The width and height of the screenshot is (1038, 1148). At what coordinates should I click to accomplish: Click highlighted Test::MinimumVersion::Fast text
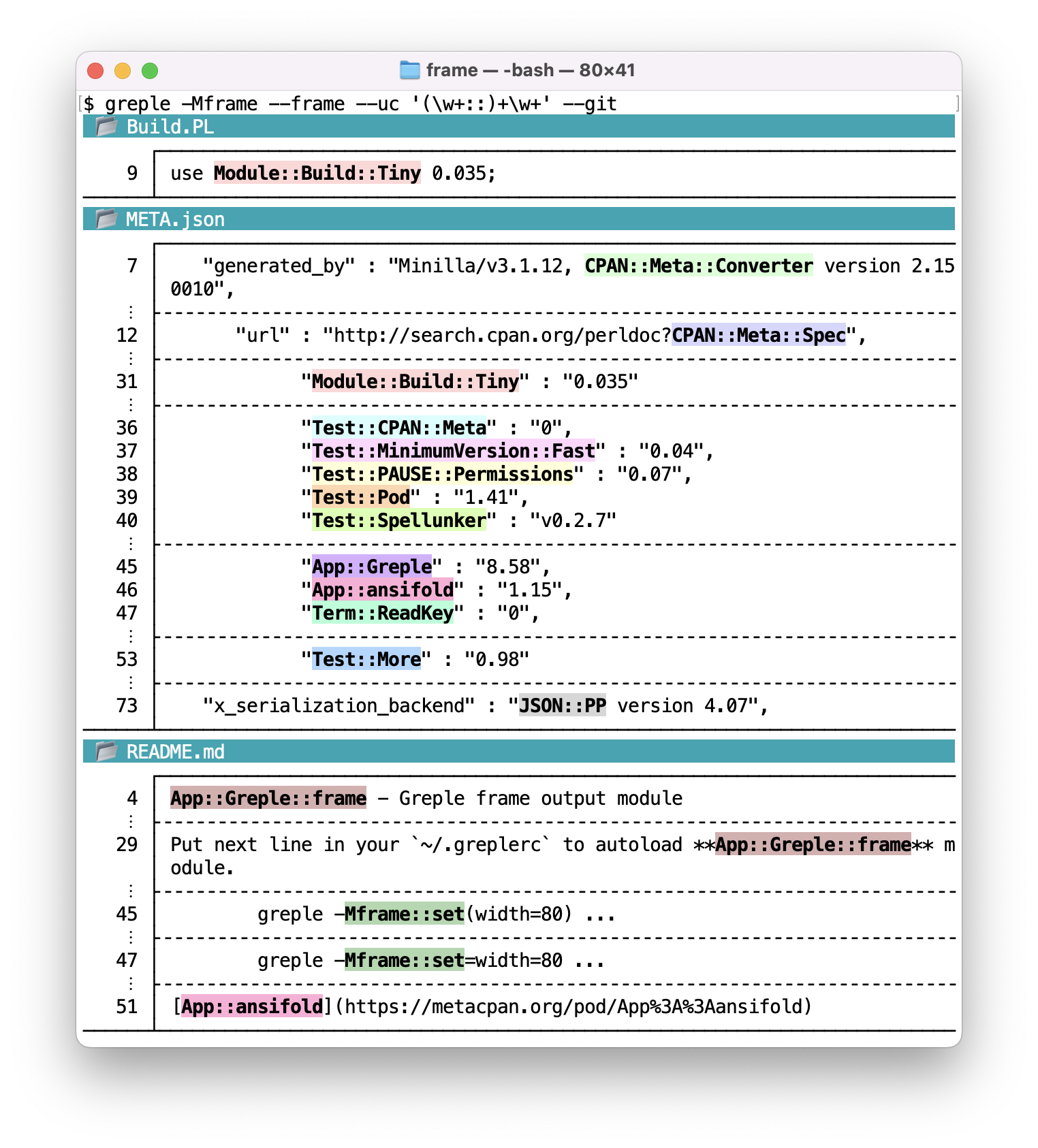pyautogui.click(x=454, y=451)
